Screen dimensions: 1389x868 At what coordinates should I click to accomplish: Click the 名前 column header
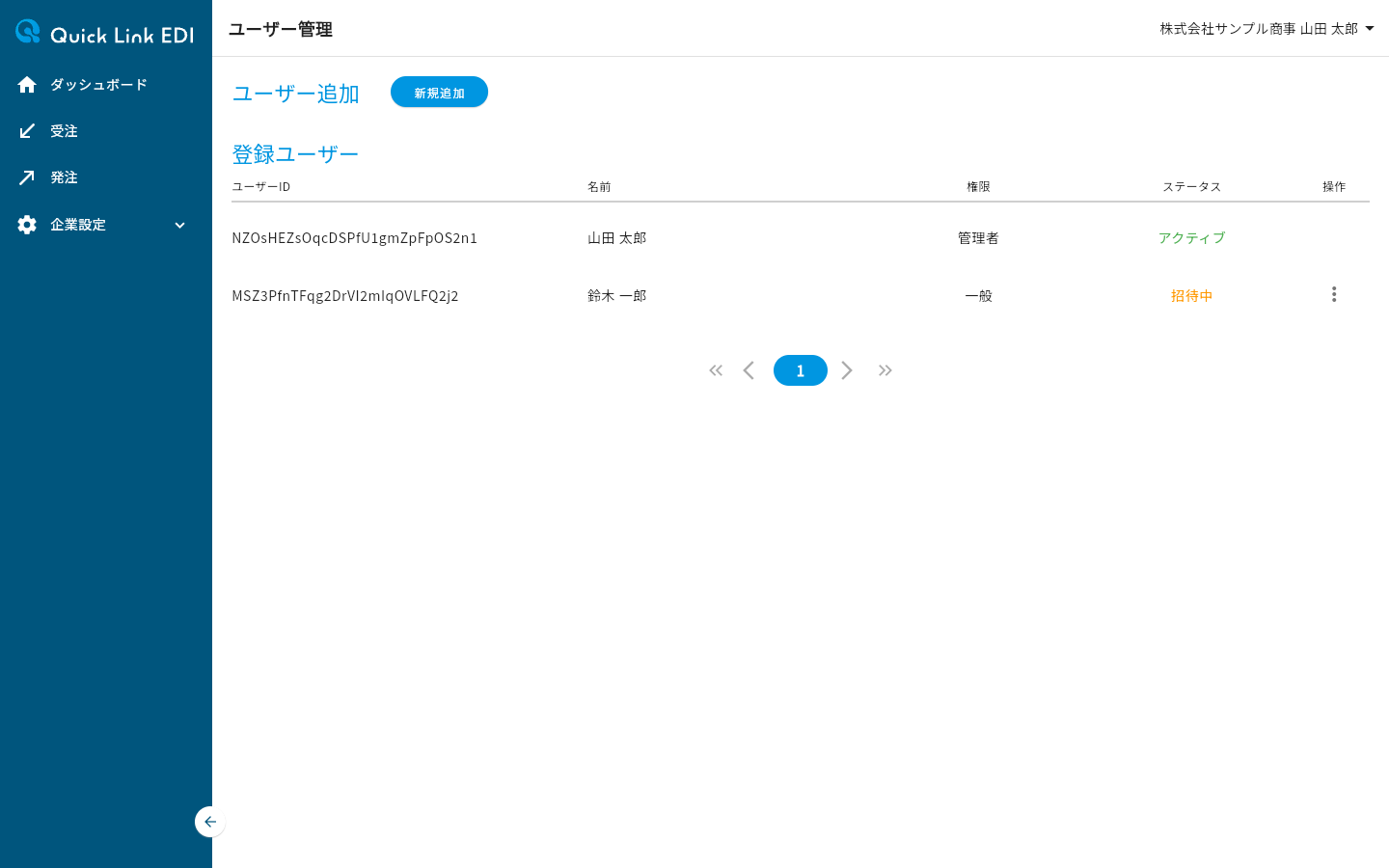pyautogui.click(x=599, y=186)
